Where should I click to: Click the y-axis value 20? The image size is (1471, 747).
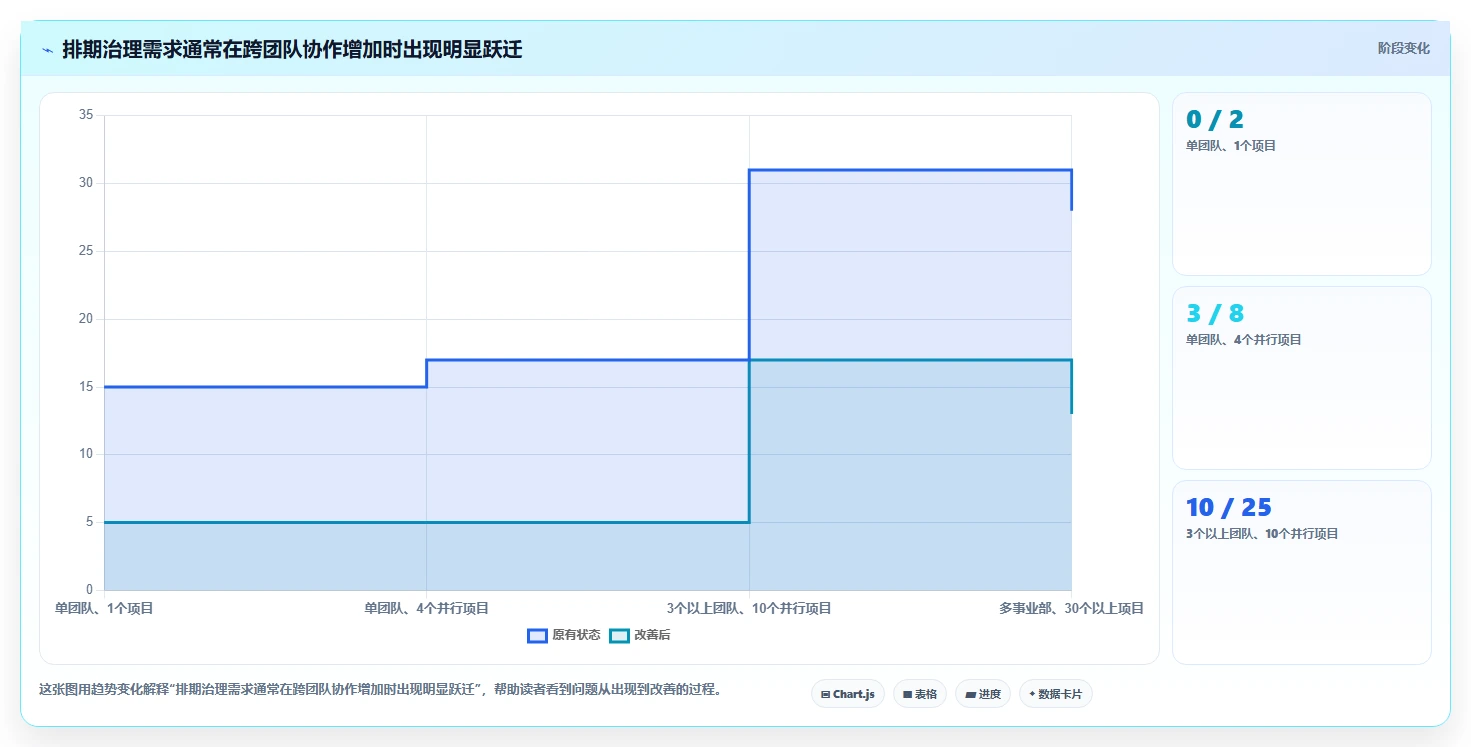click(86, 319)
